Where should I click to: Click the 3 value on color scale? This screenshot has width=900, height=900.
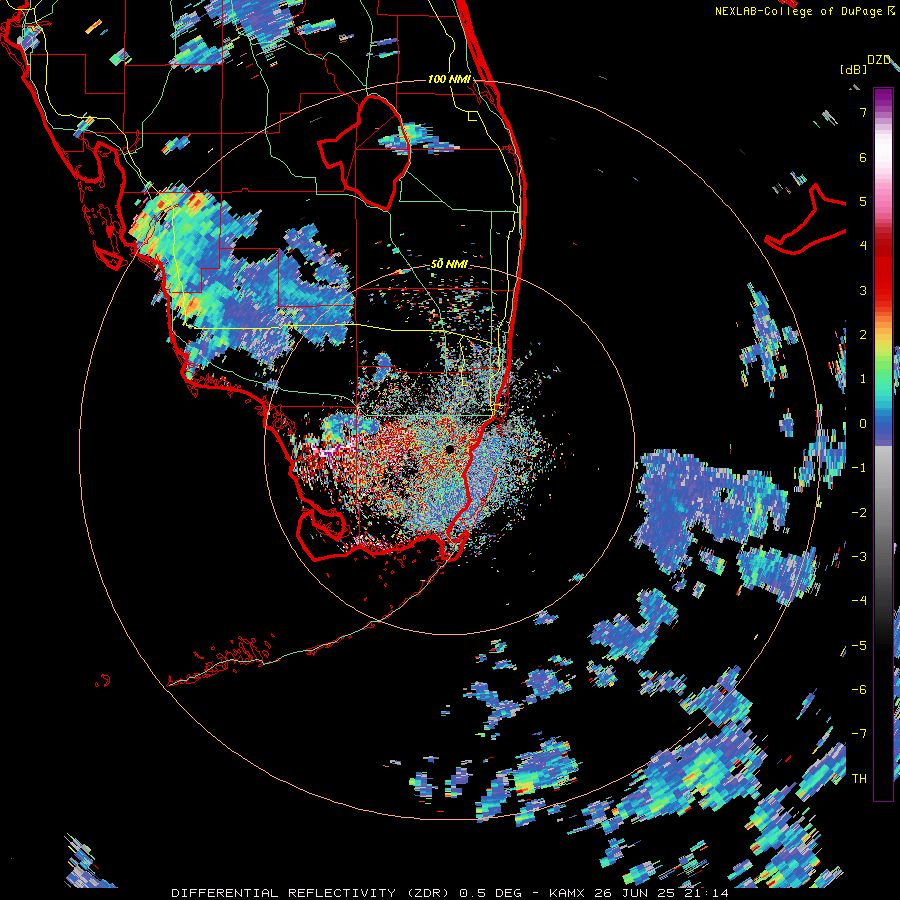pos(863,290)
